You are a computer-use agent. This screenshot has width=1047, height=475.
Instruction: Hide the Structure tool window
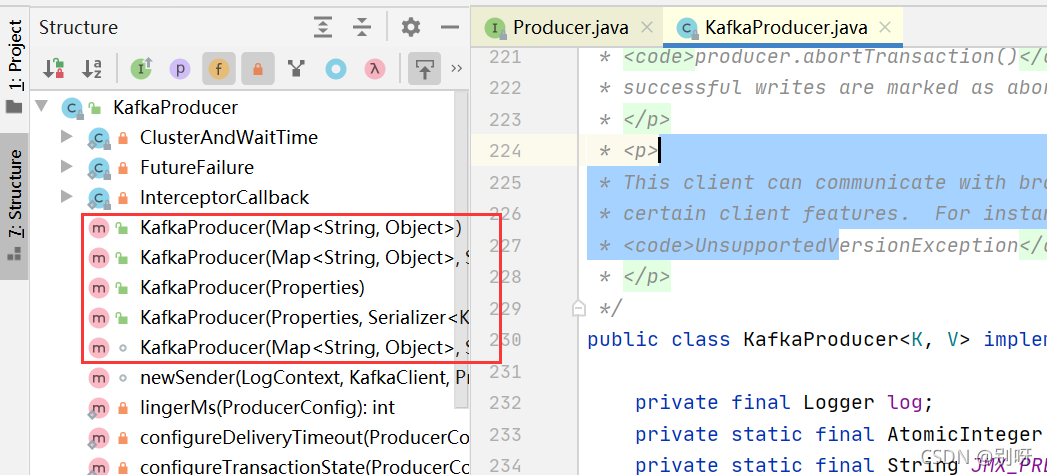(x=451, y=27)
